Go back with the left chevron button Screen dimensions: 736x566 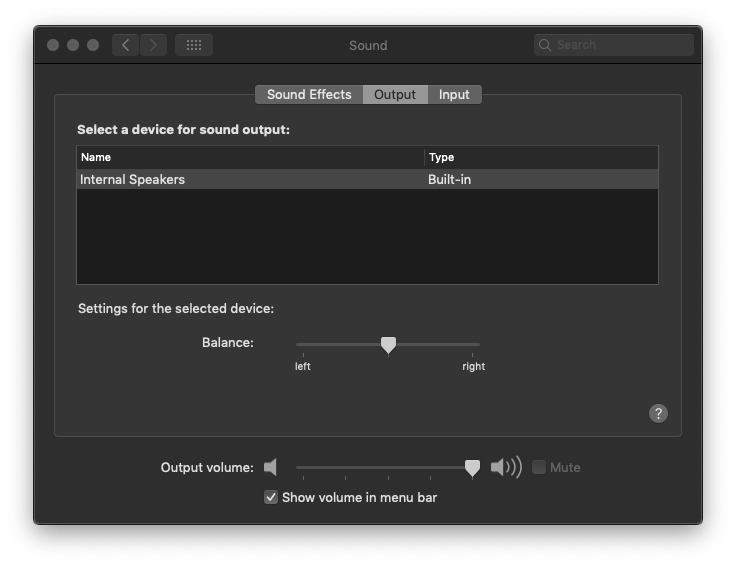click(125, 45)
